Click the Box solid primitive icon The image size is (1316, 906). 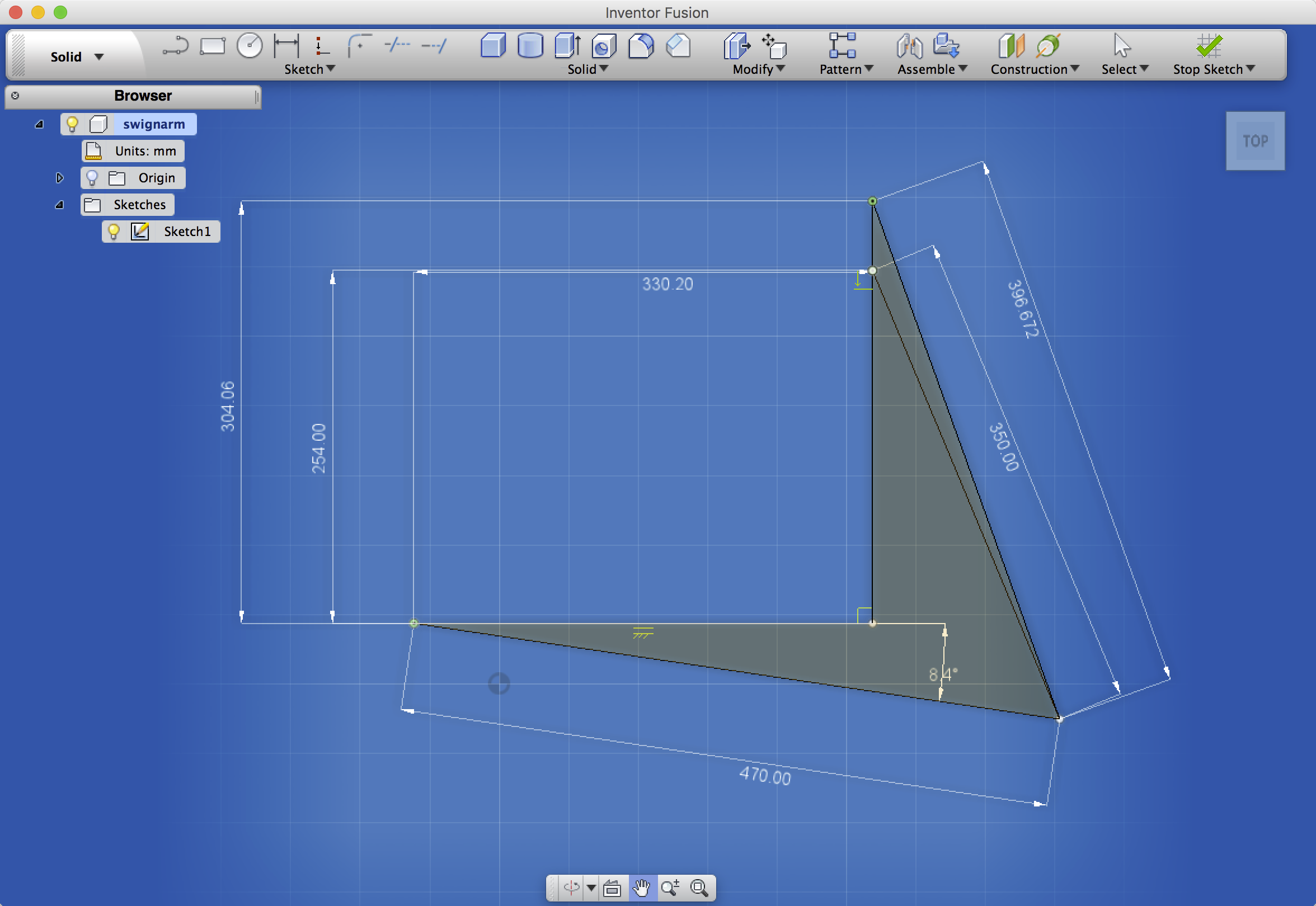pyautogui.click(x=493, y=45)
